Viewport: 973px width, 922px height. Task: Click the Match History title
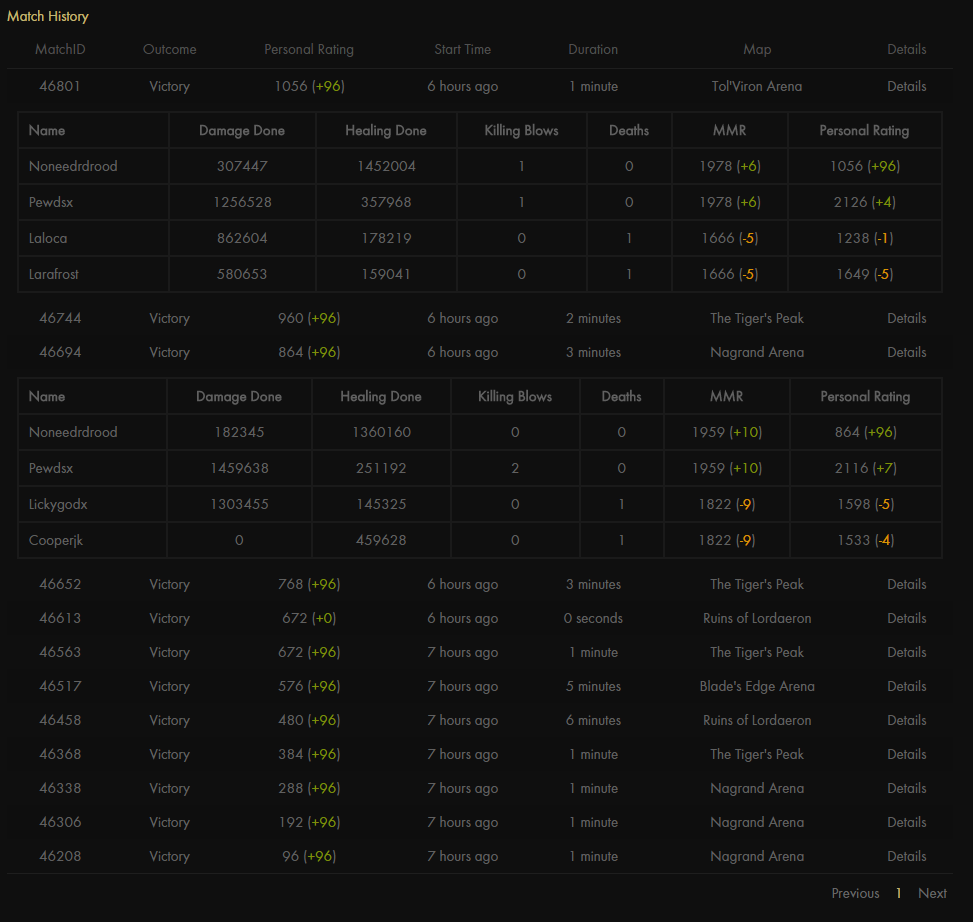(x=48, y=17)
